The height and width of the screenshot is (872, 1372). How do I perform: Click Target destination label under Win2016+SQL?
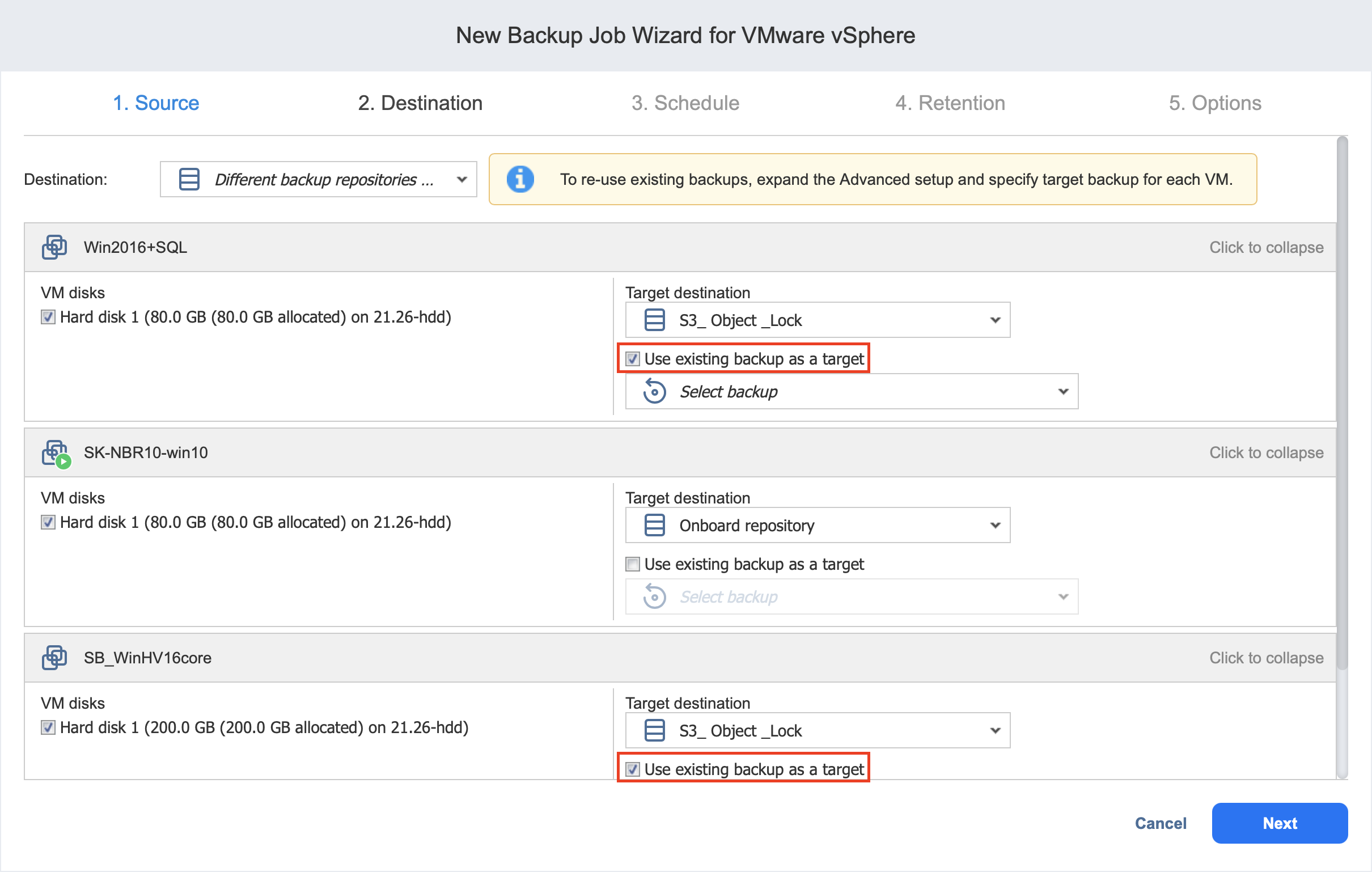[688, 293]
